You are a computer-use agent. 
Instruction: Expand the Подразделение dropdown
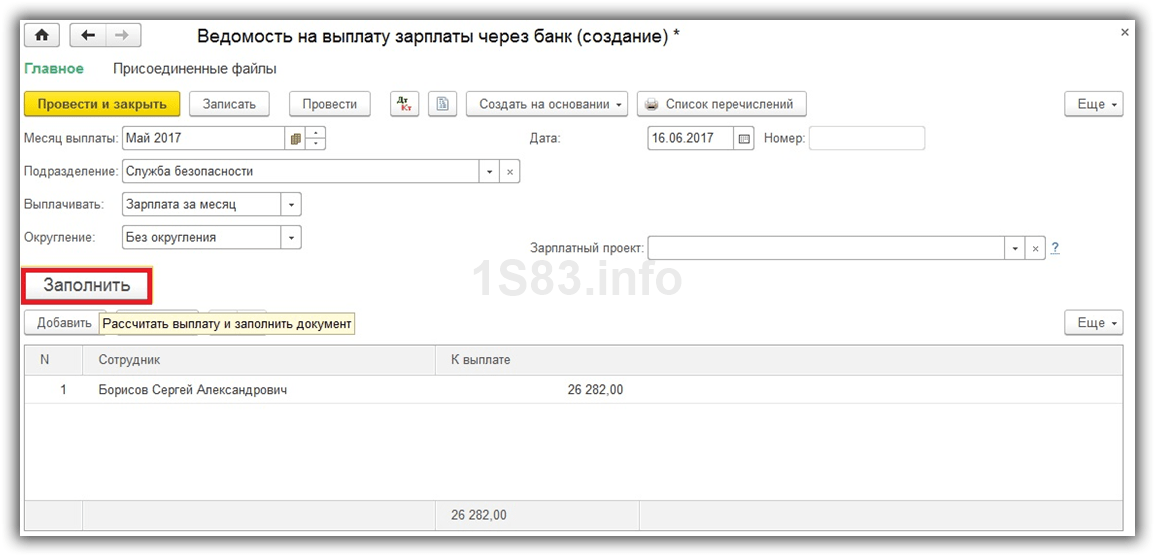click(x=490, y=172)
